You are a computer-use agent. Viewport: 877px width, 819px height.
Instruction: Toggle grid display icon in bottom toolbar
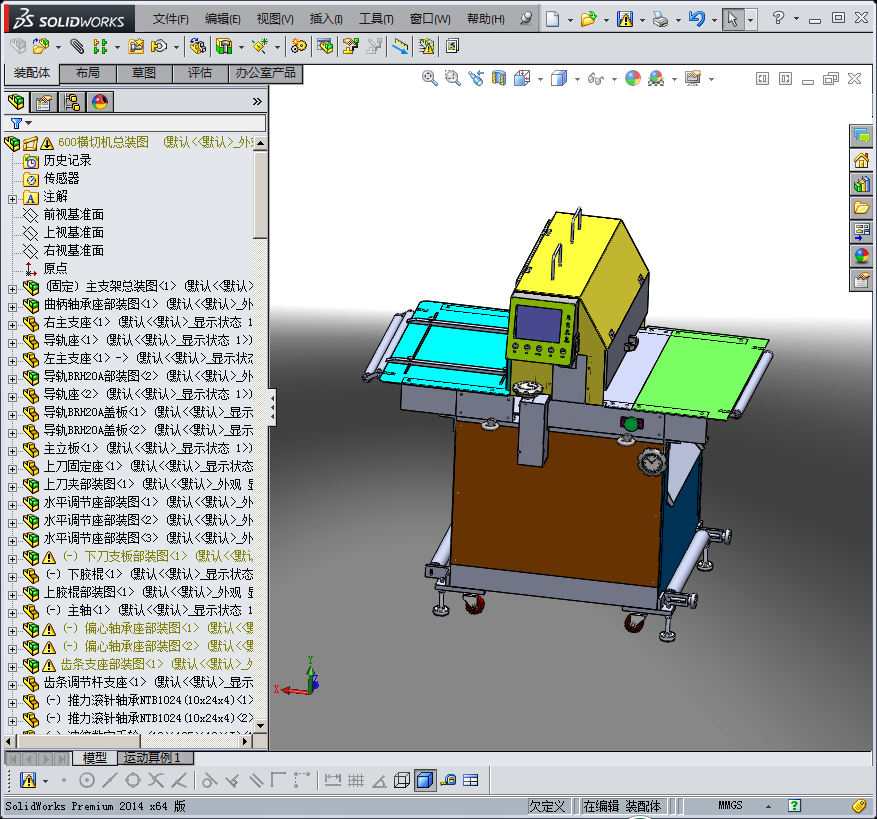pyautogui.click(x=356, y=780)
